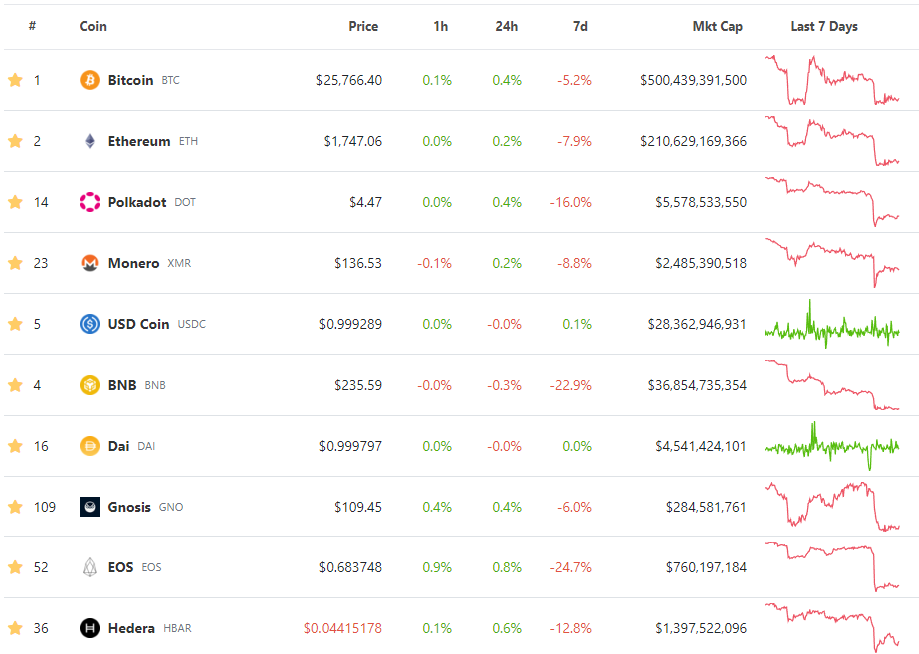The image size is (919, 654).
Task: Go to the EOS coin name link
Action: 121,567
